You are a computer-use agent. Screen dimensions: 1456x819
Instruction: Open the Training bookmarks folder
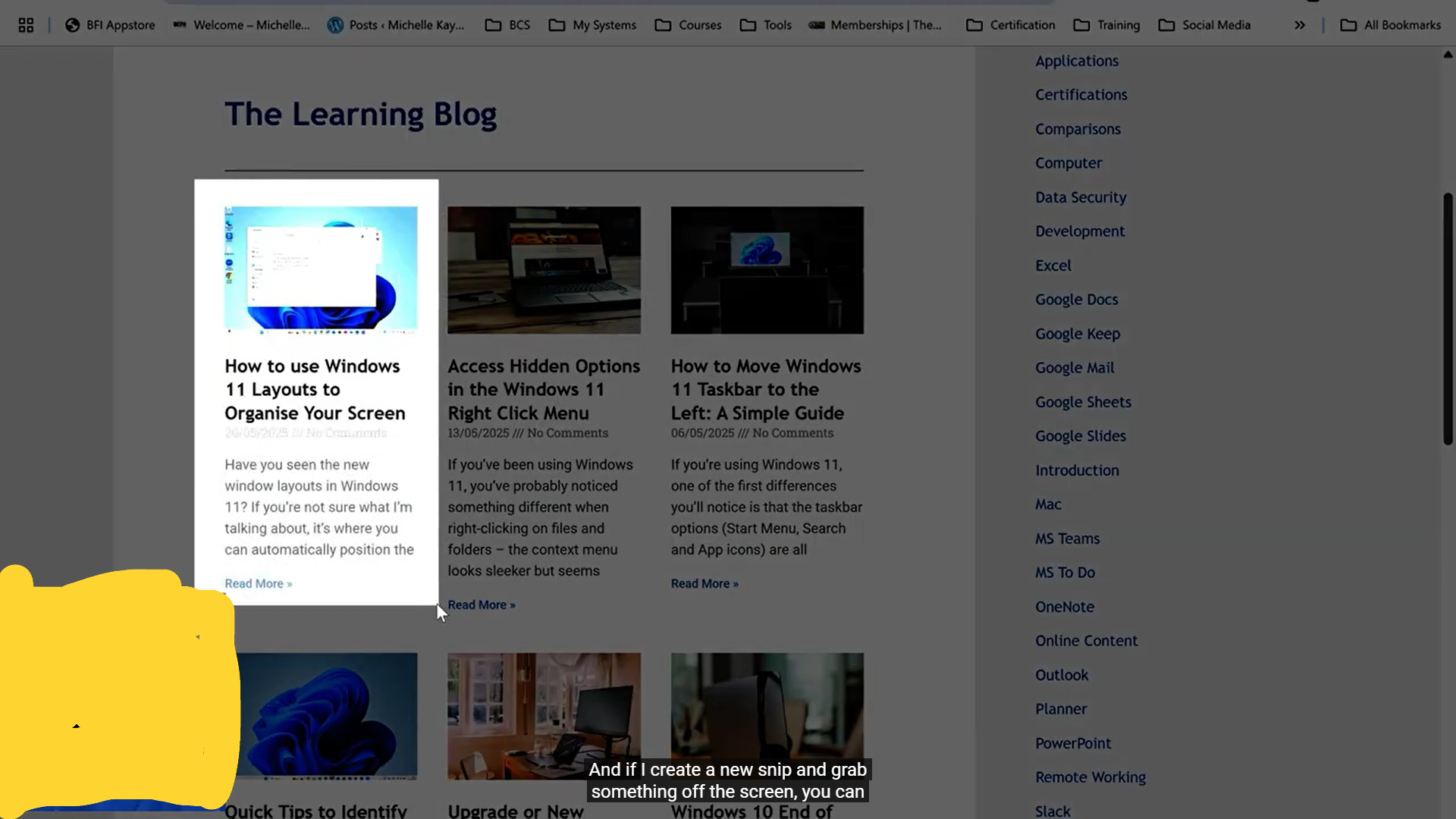[1107, 25]
